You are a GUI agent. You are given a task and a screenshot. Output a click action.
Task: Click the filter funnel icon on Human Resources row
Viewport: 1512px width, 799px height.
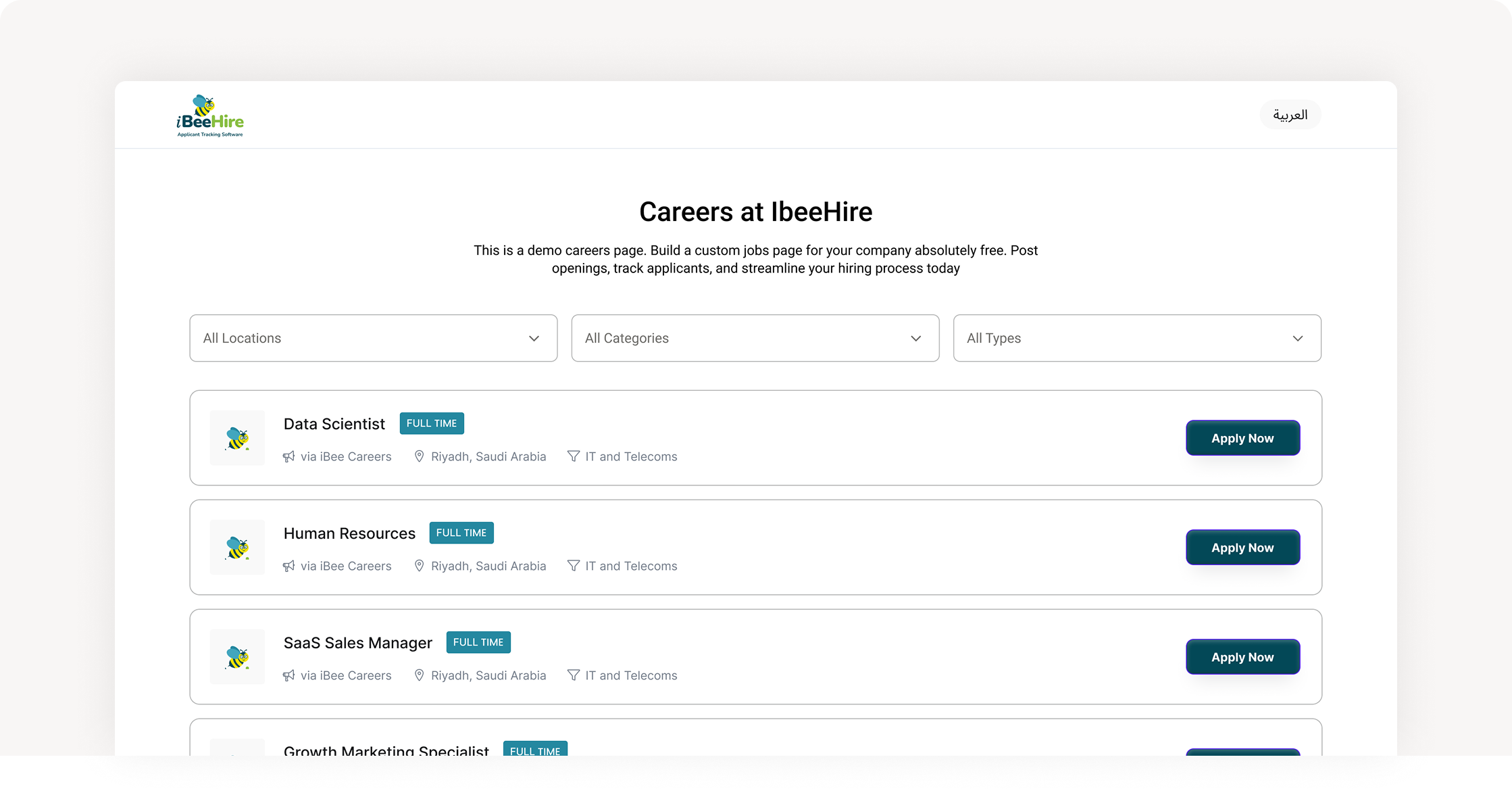tap(574, 566)
